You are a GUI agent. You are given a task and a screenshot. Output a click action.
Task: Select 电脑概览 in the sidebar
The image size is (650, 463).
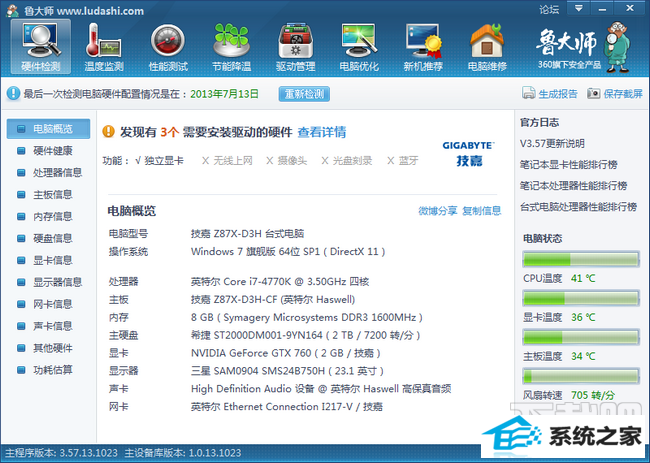(x=48, y=129)
